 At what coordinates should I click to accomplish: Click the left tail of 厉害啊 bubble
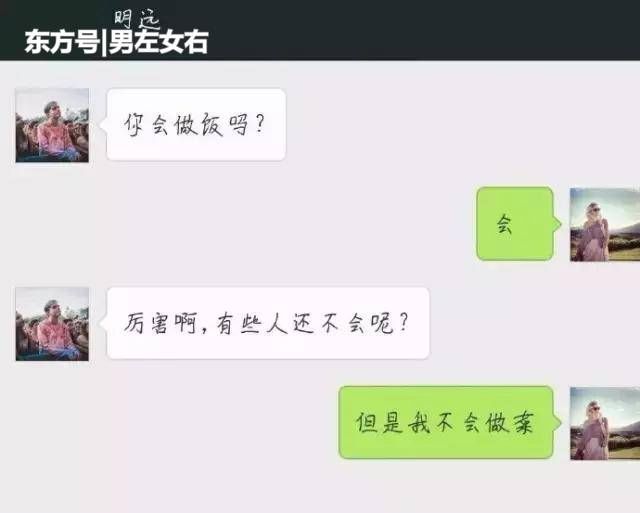click(x=103, y=323)
